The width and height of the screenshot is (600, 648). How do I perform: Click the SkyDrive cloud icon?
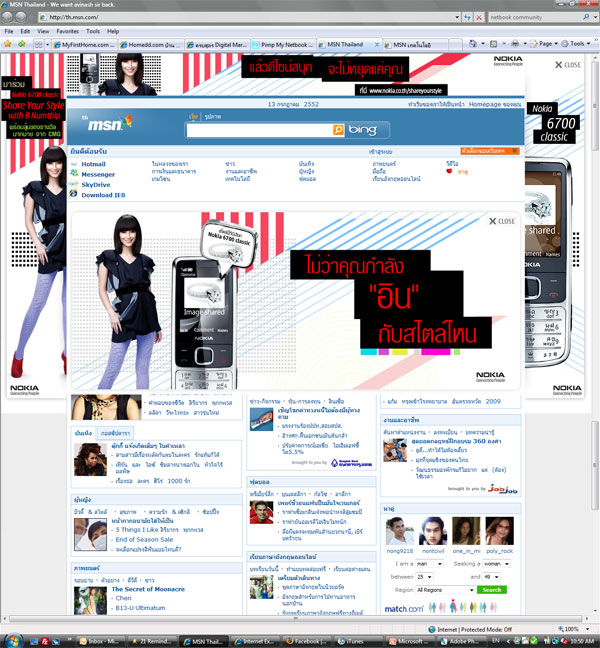pyautogui.click(x=74, y=183)
